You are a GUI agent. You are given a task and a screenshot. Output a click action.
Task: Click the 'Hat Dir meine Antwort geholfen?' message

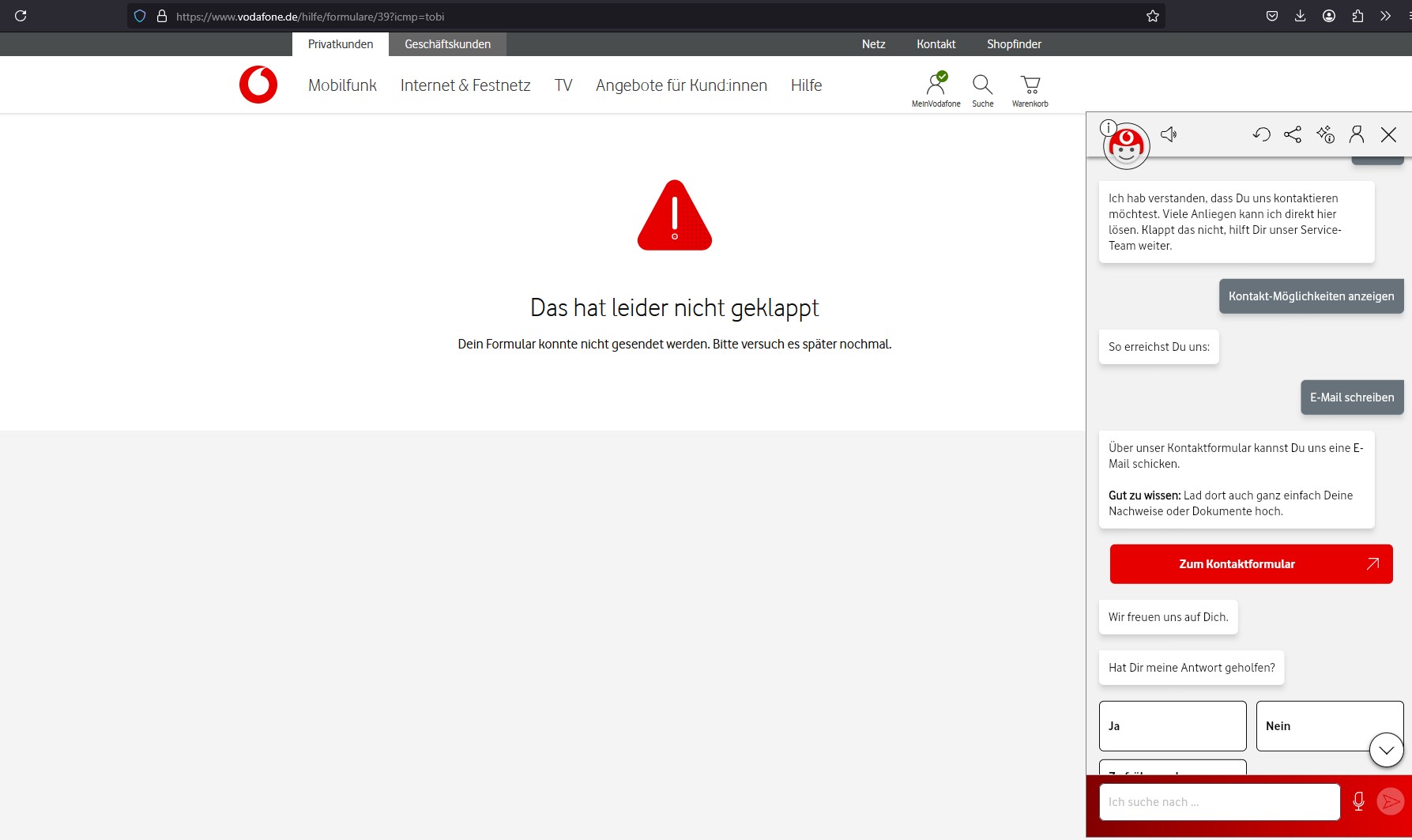click(1192, 668)
